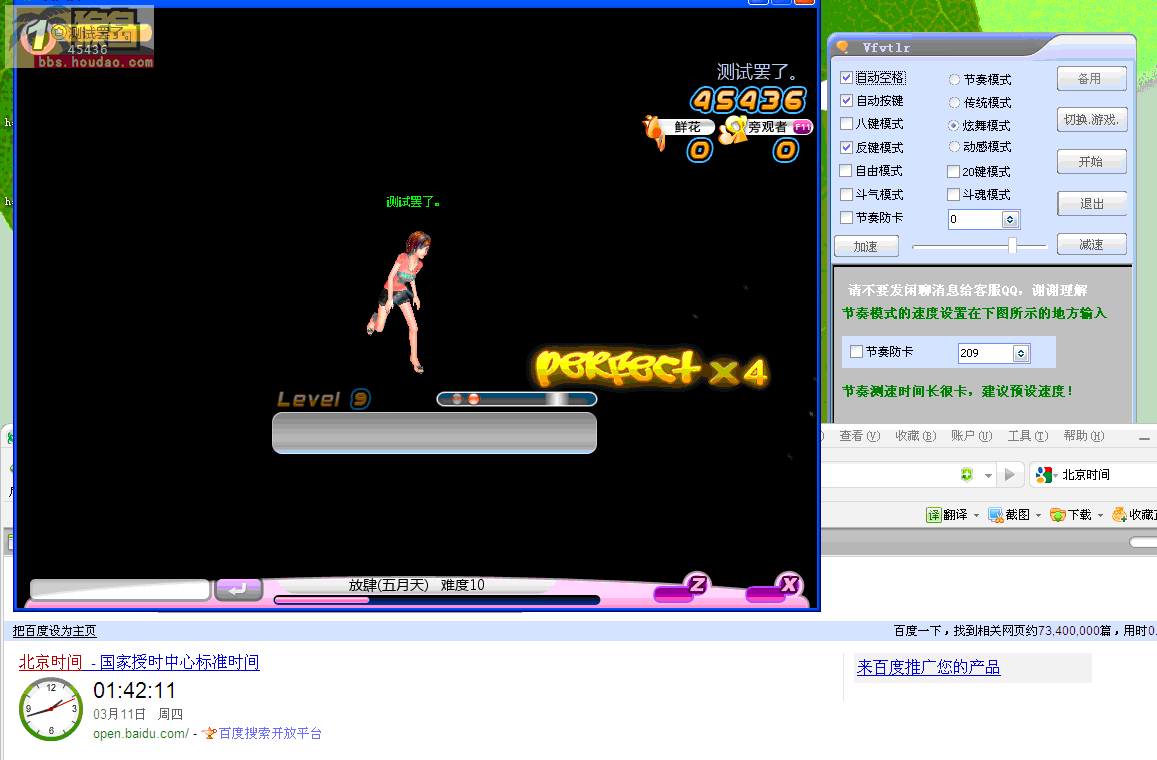Click the Baidu open platform icon
The height and width of the screenshot is (760, 1157).
click(x=210, y=733)
